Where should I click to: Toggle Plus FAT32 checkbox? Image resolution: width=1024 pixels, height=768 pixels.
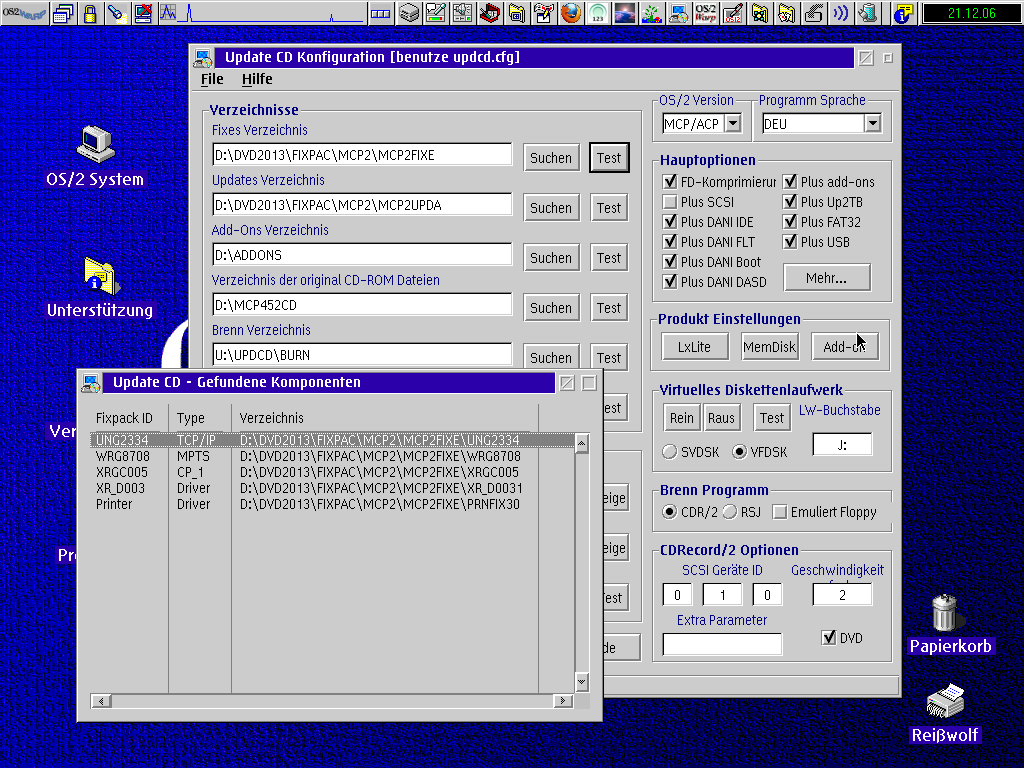pos(790,222)
